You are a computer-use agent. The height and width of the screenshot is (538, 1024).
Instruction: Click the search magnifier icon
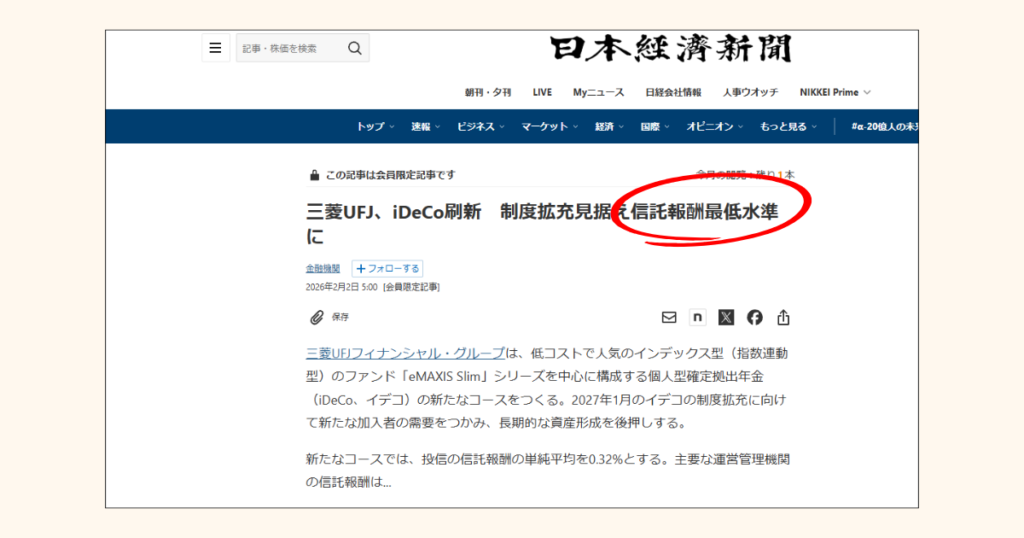[355, 48]
